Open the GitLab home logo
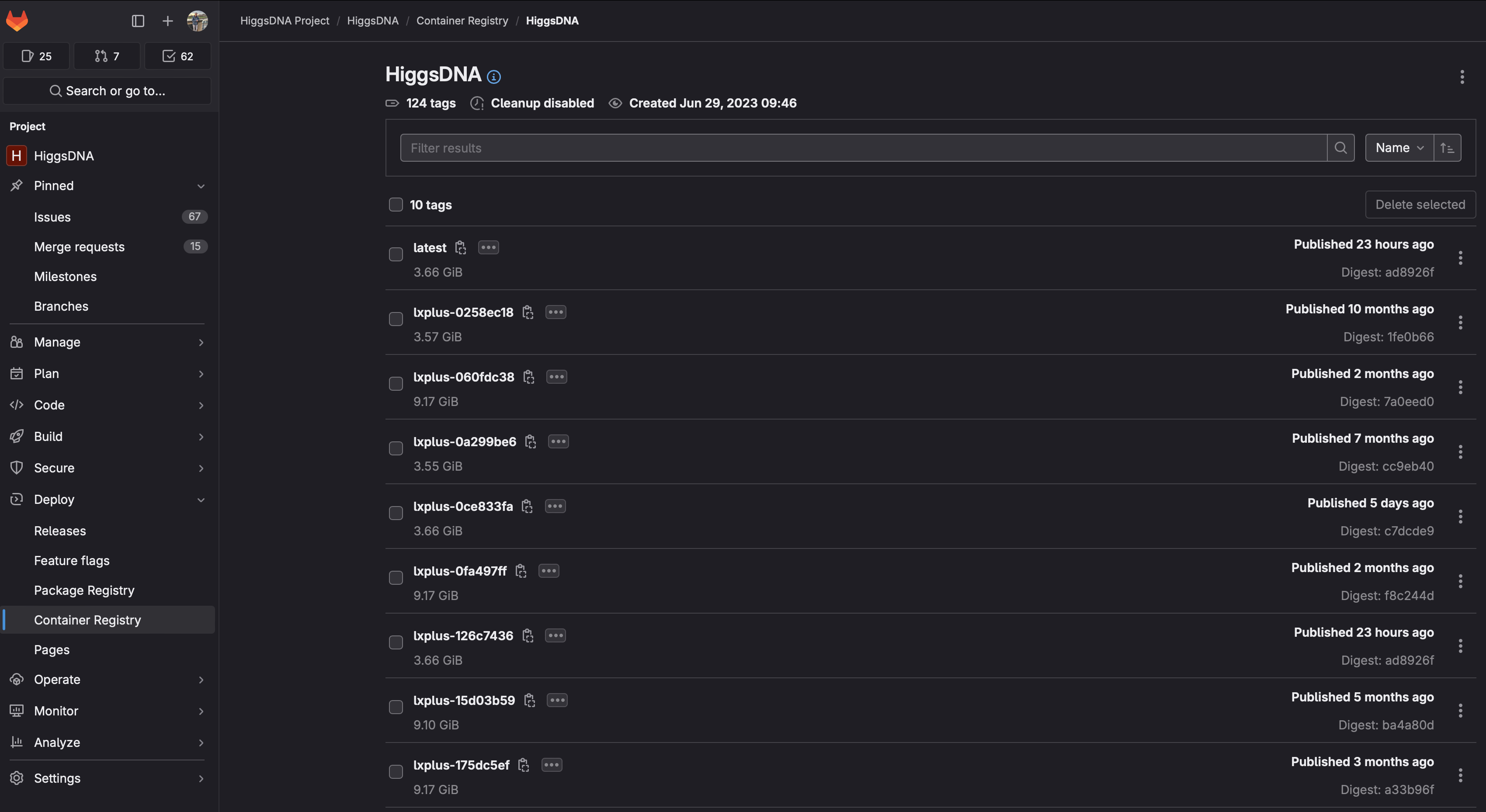 click(x=17, y=21)
